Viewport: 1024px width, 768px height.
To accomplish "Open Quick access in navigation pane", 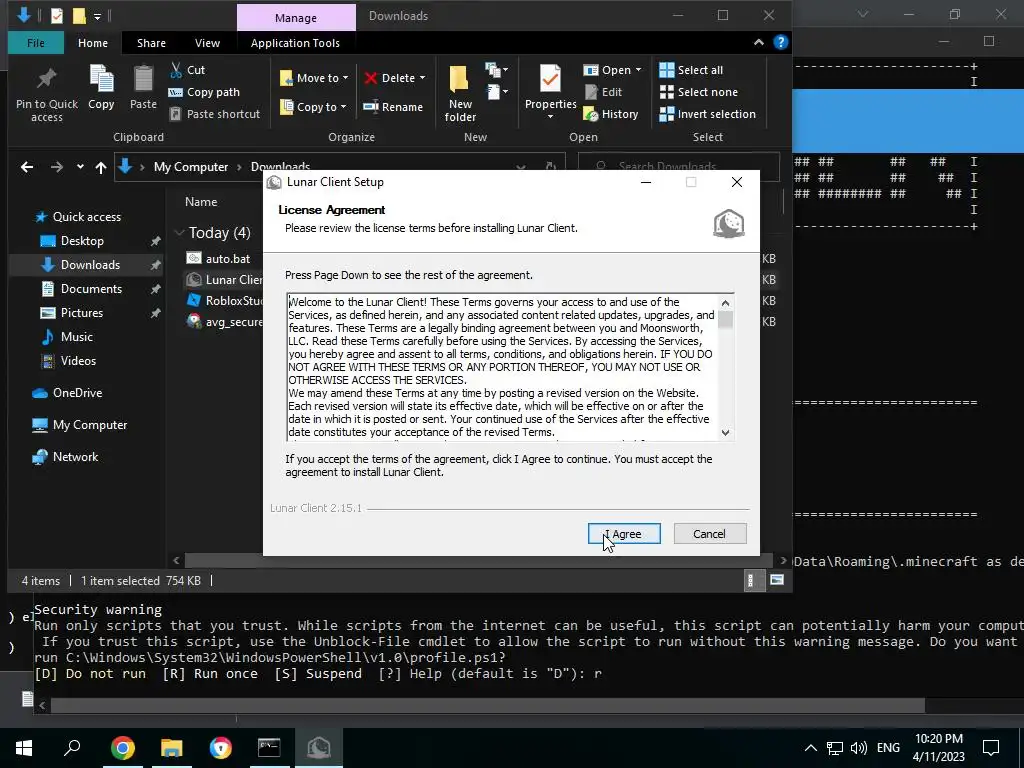I will (x=78, y=217).
